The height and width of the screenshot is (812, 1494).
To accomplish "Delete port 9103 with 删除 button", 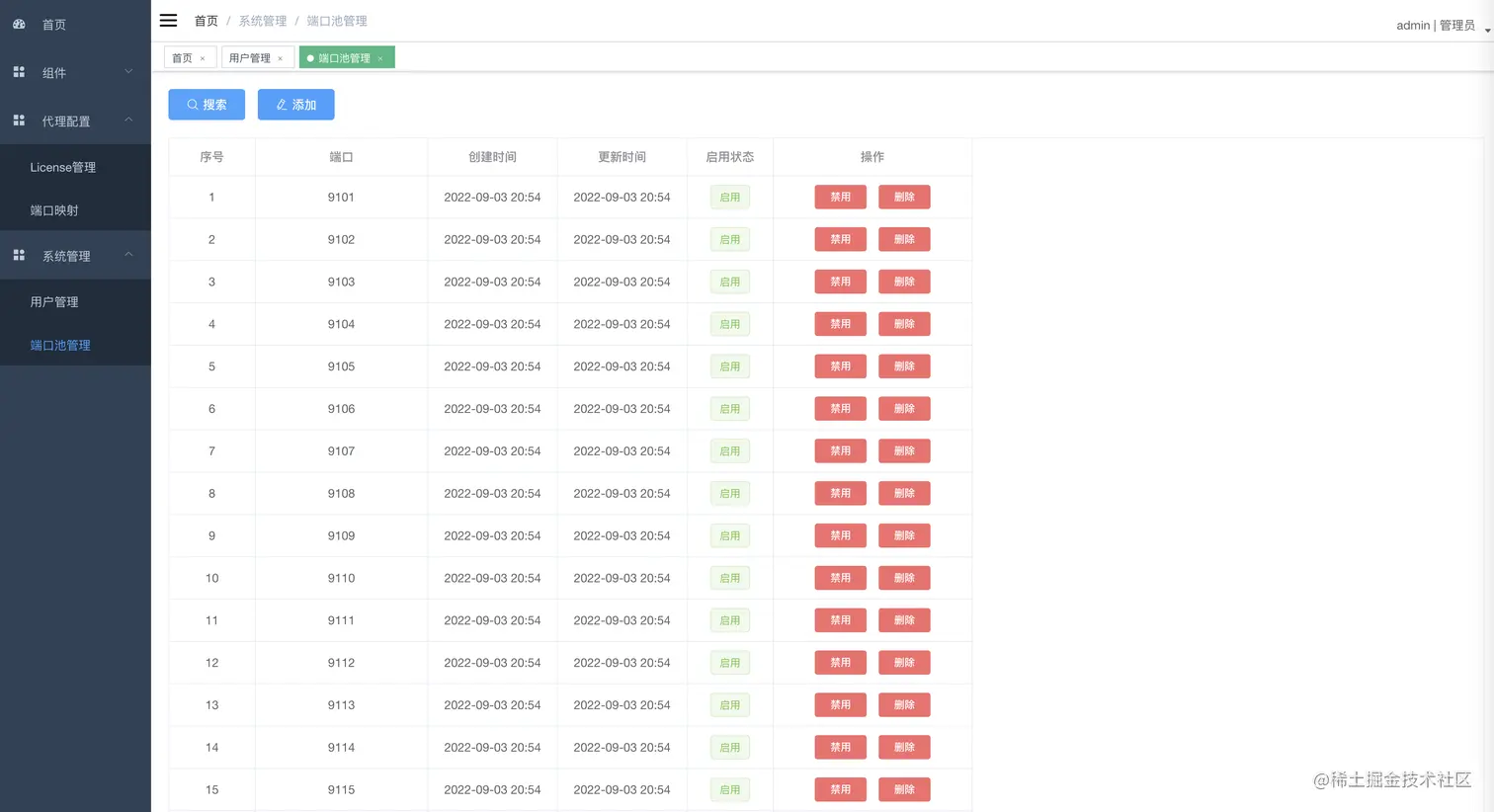I will 904,282.
